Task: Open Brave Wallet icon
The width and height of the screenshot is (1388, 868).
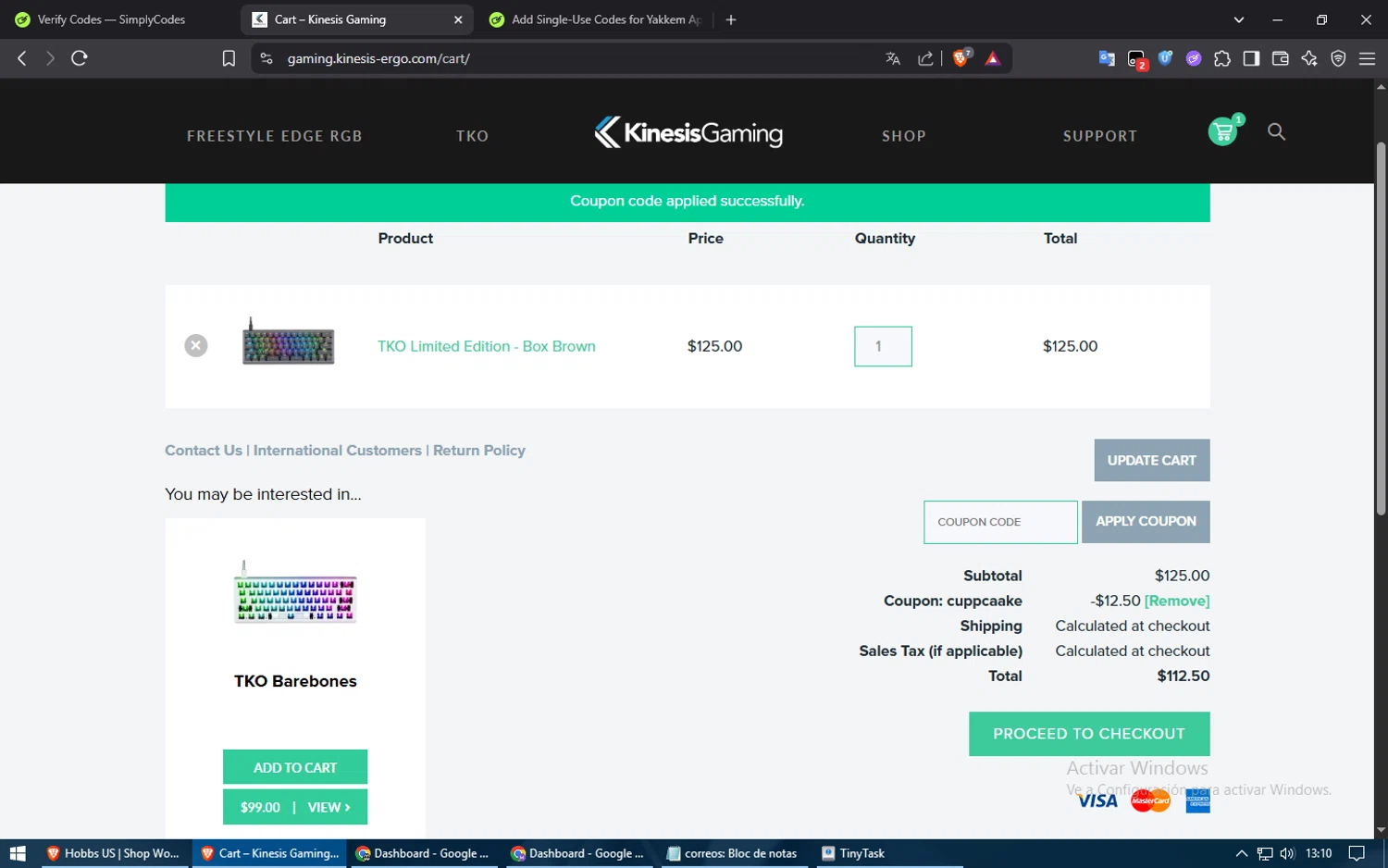Action: click(x=1281, y=58)
